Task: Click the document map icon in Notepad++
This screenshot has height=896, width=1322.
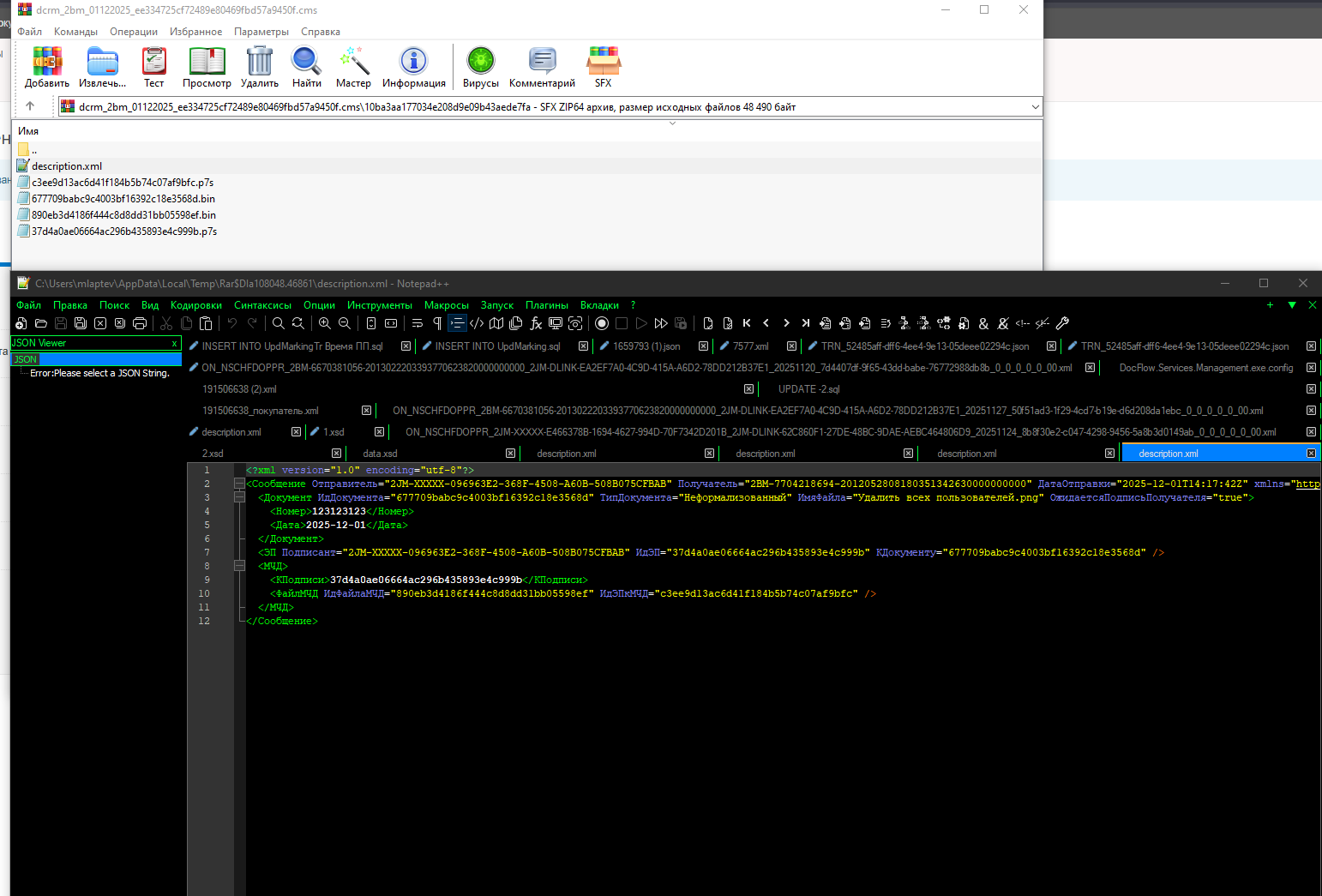Action: tap(496, 323)
